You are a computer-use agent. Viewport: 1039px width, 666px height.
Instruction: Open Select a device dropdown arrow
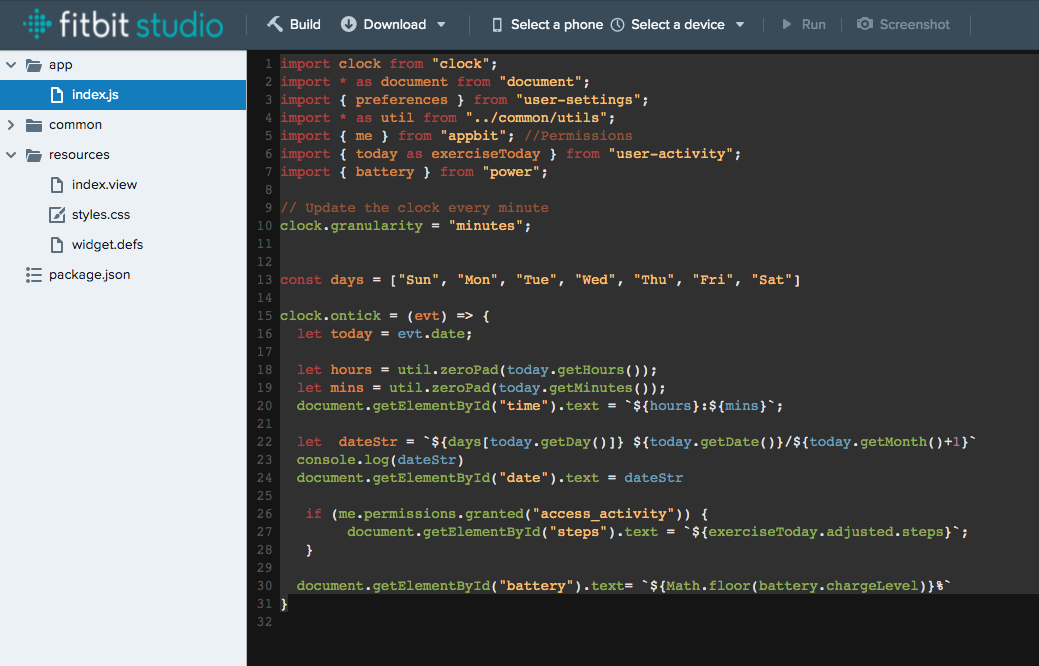(740, 25)
